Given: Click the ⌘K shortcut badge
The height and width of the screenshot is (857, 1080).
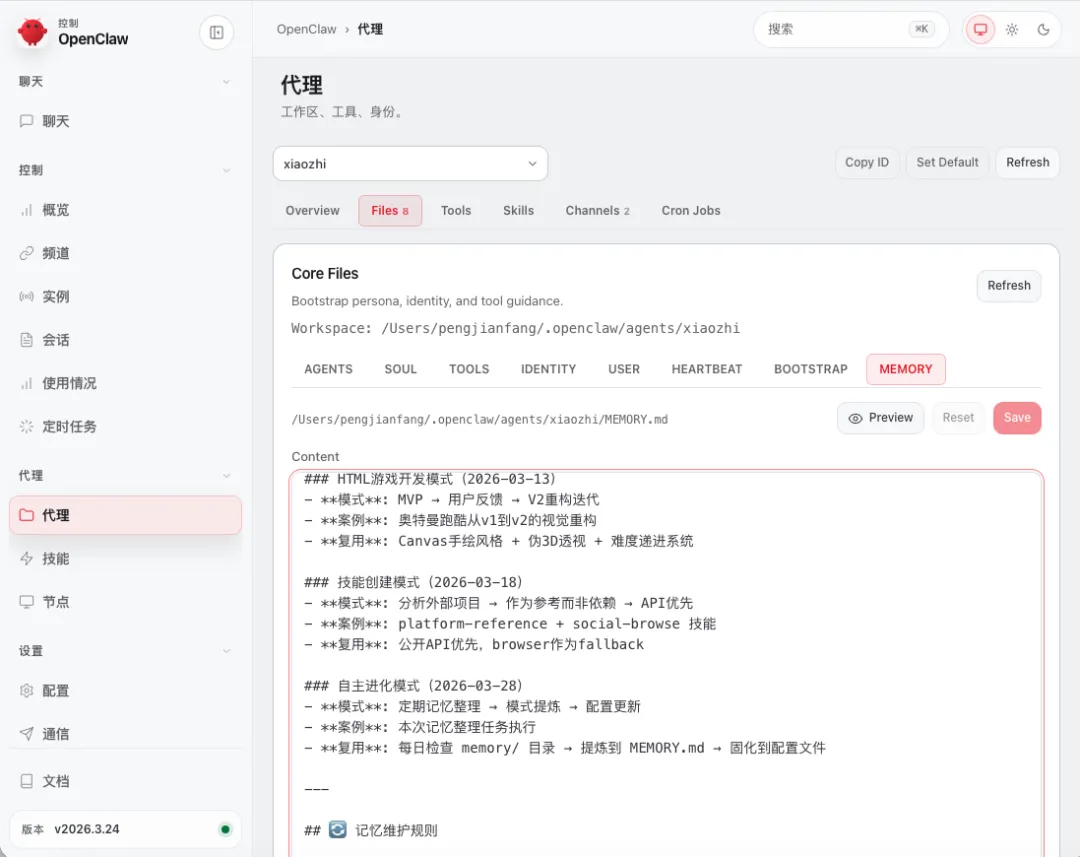Looking at the screenshot, I should (x=921, y=29).
